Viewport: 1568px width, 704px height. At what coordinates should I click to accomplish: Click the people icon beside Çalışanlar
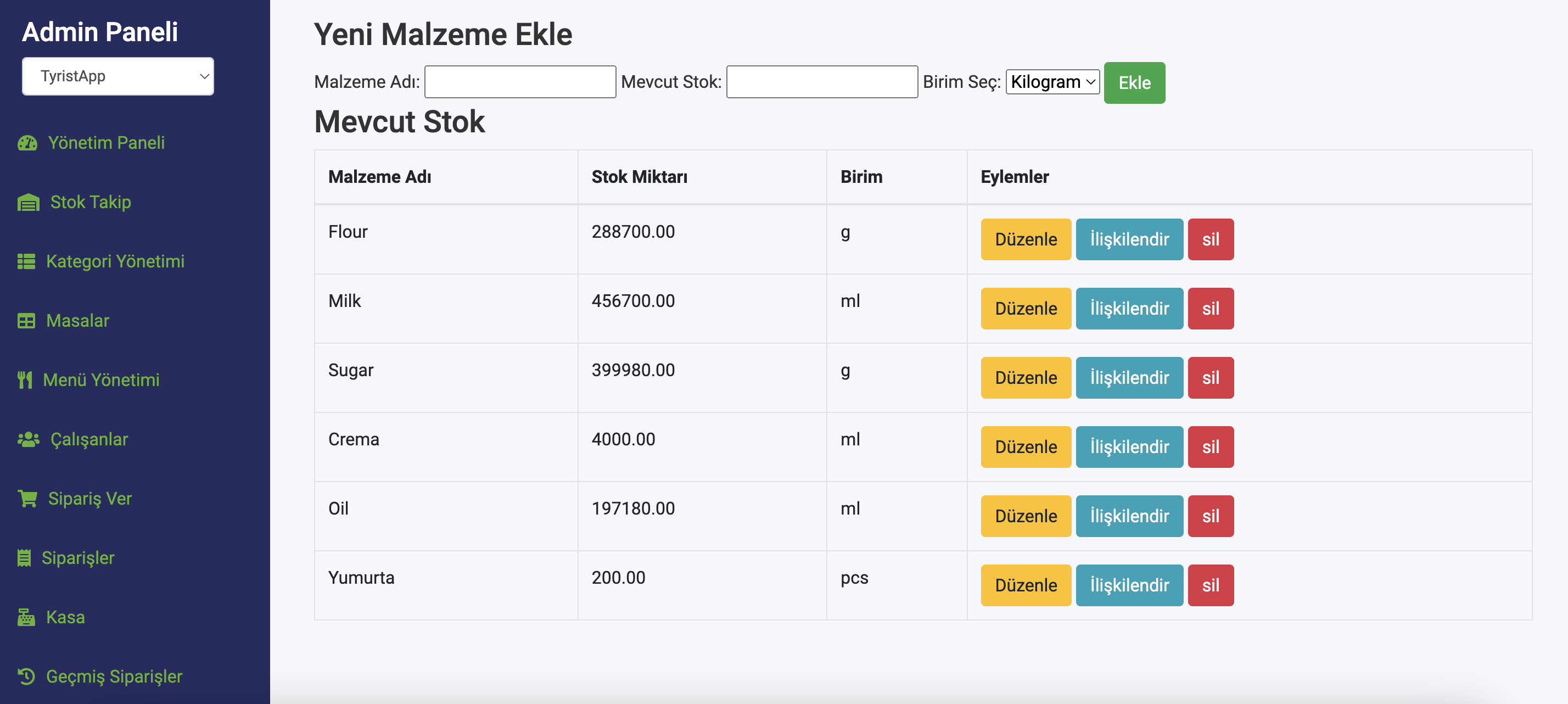click(28, 439)
